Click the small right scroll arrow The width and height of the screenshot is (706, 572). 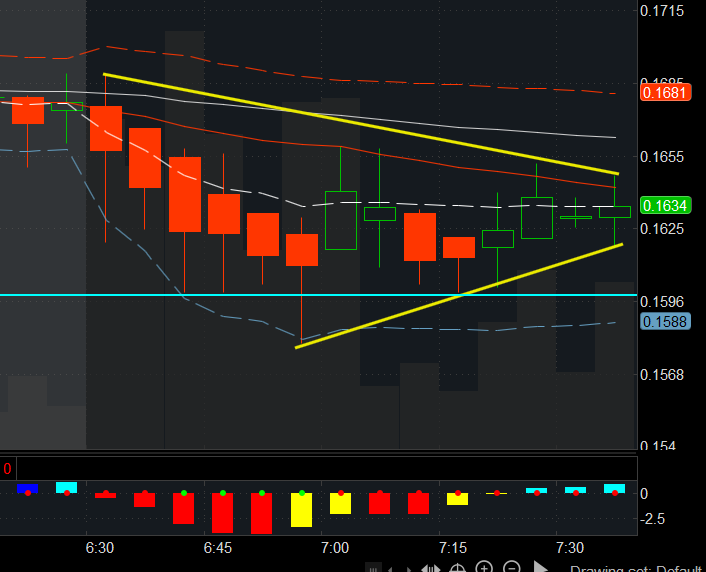408,569
